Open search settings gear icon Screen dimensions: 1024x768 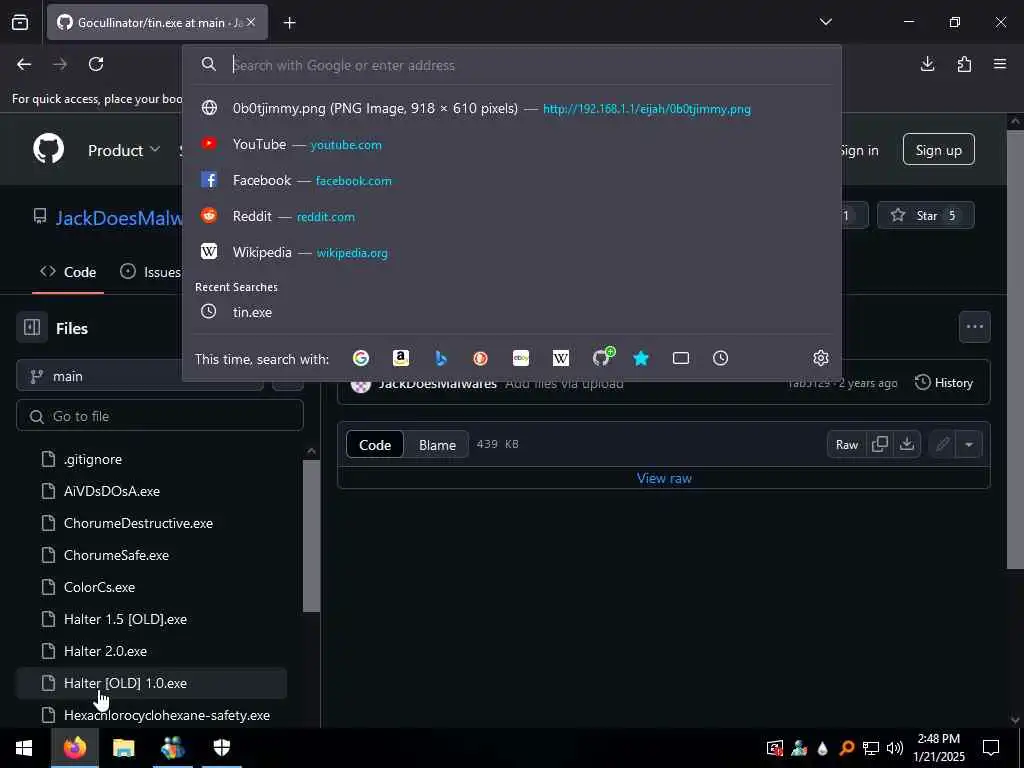(821, 358)
